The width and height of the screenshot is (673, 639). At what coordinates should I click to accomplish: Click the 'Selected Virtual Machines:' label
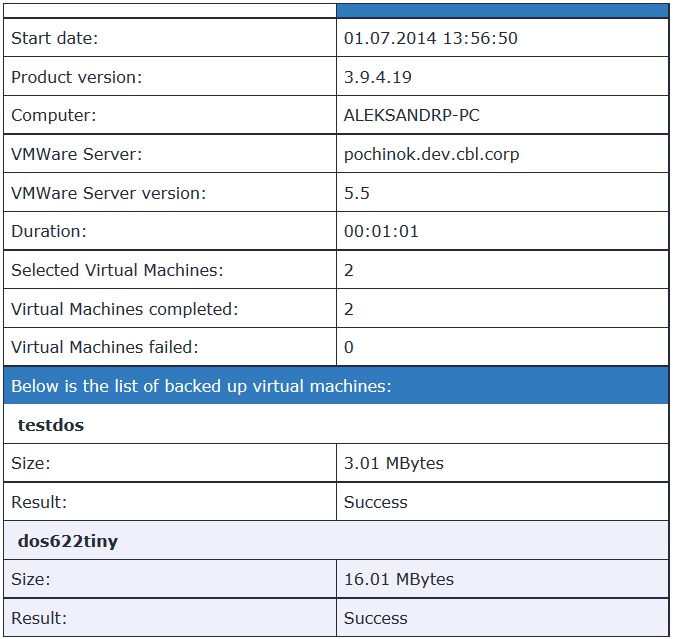[x=117, y=270]
